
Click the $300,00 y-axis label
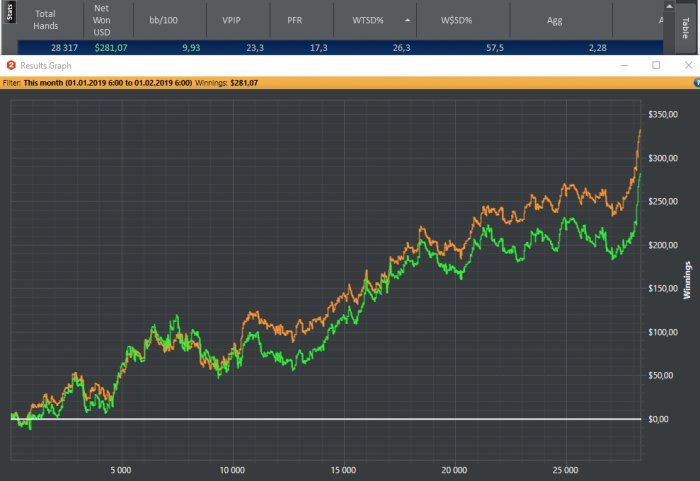663,158
